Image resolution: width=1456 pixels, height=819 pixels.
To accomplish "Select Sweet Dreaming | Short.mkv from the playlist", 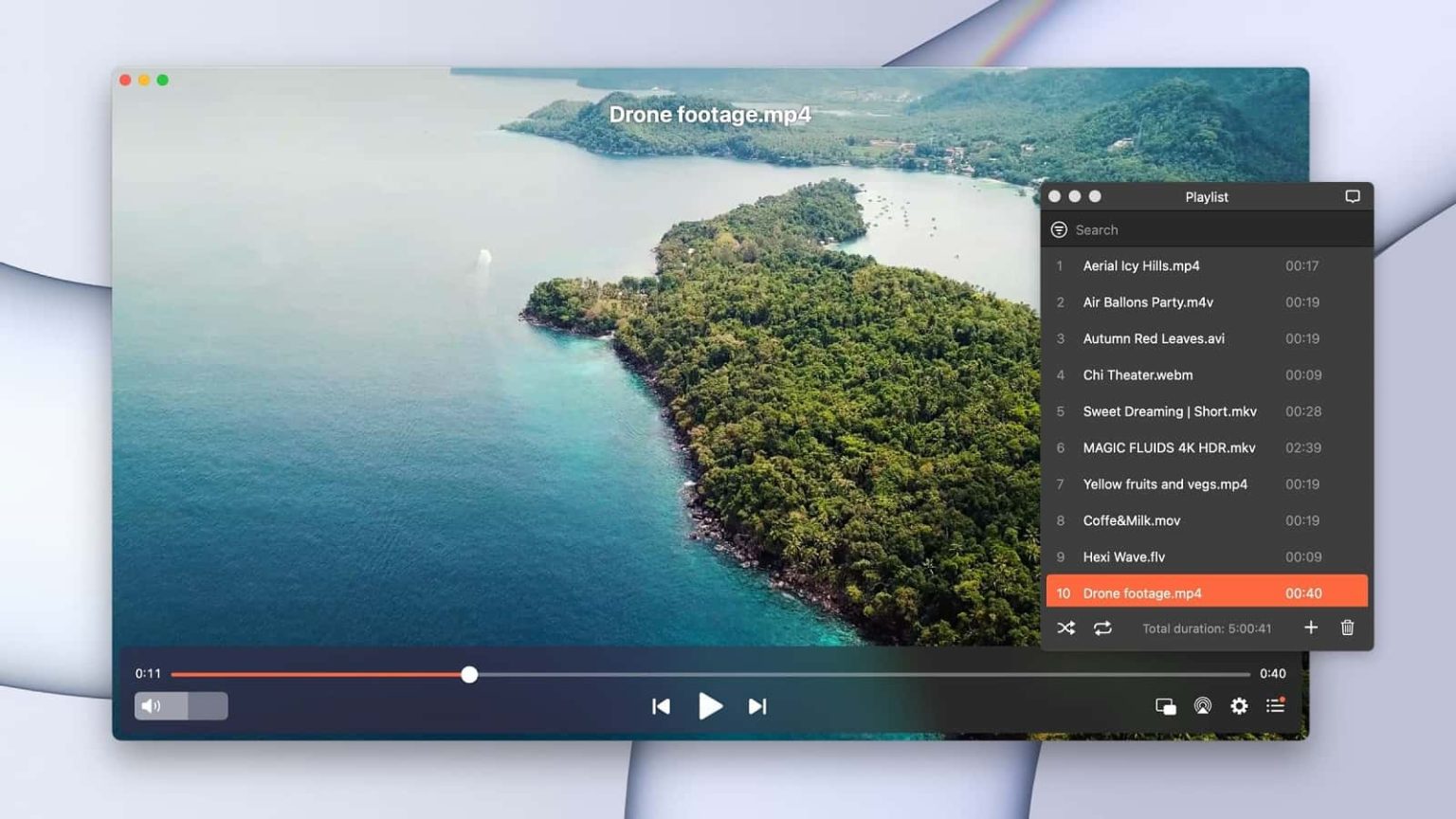I will pos(1170,411).
